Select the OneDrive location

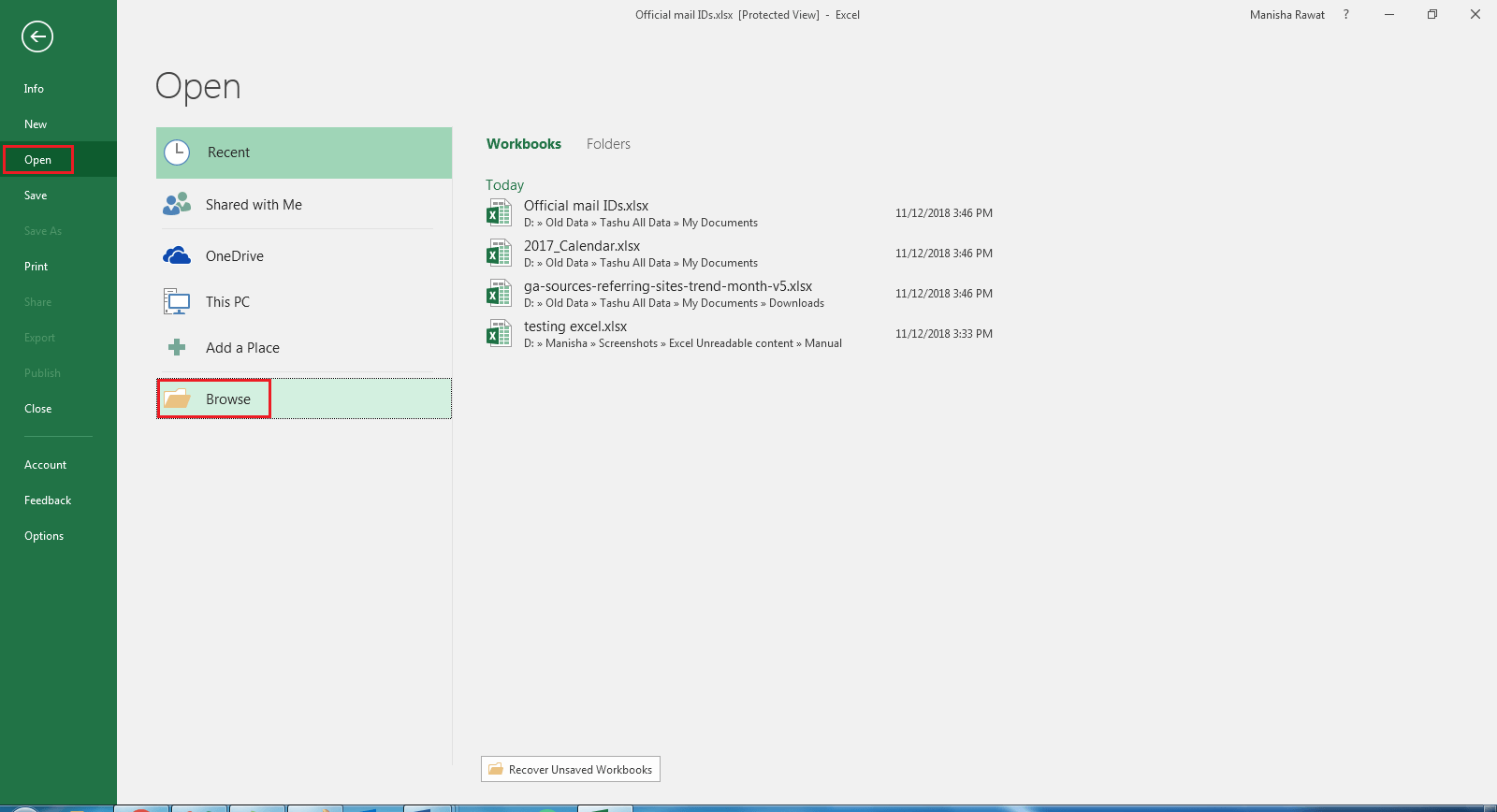(x=304, y=255)
